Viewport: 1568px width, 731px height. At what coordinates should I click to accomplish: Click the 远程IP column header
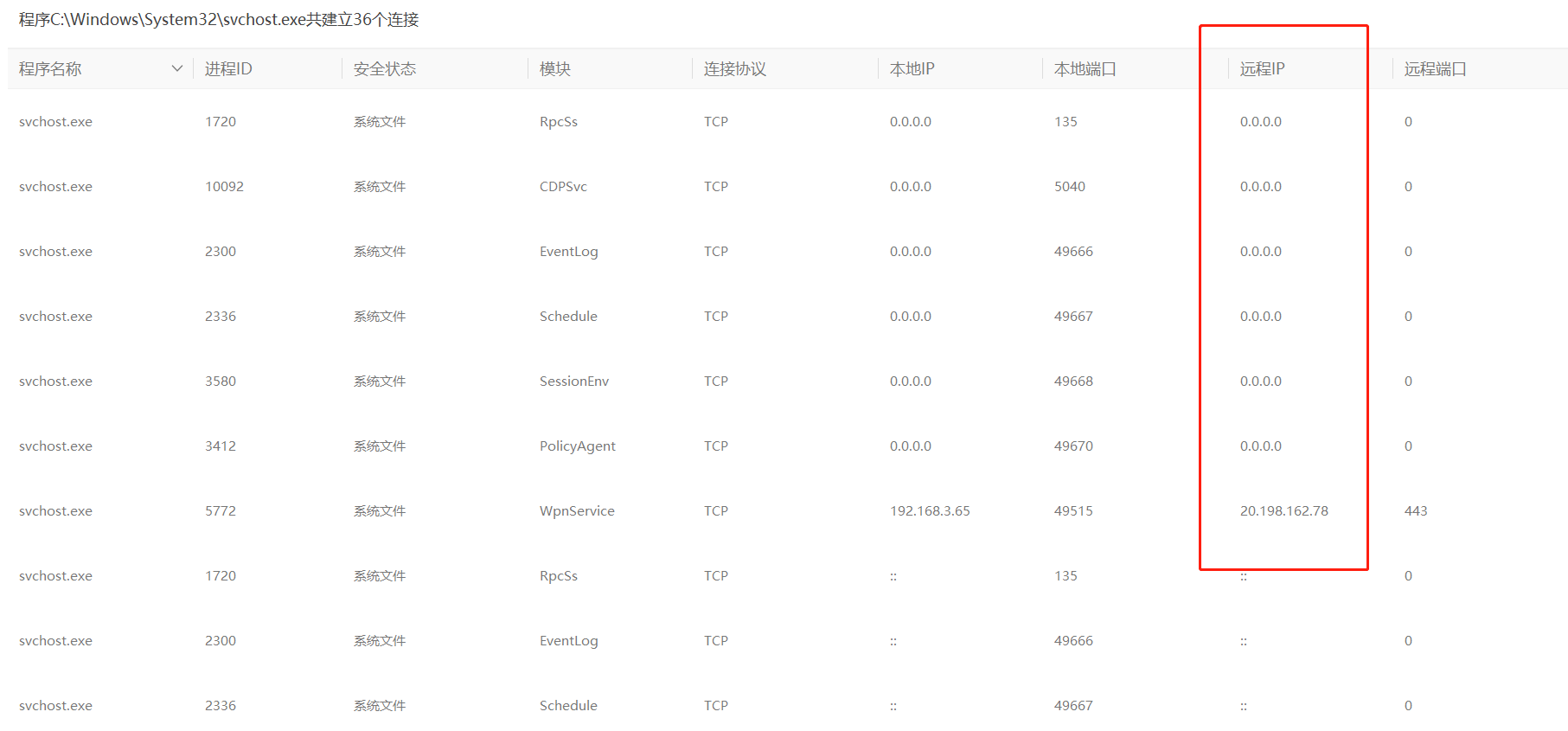[1263, 69]
